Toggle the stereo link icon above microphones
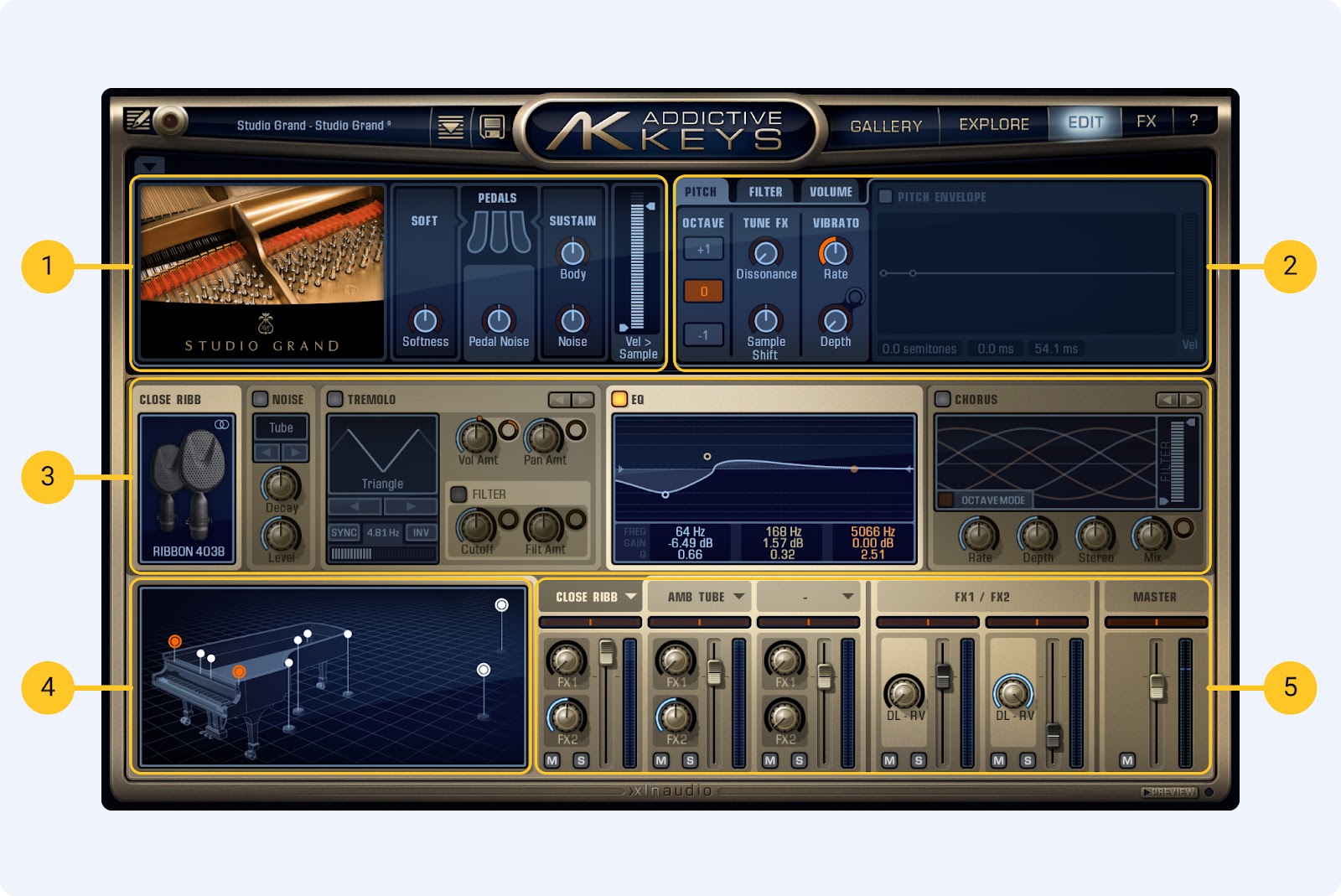Viewport: 1341px width, 896px height. tap(221, 424)
